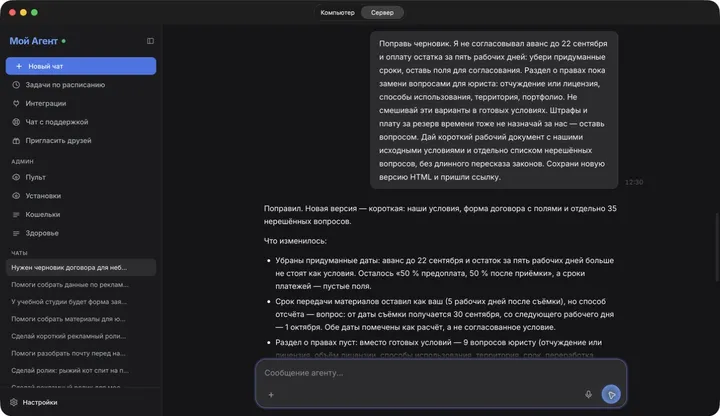Click the bullet starting 'Раздел о правах пуст'
The width and height of the screenshot is (720, 416).
[x=439, y=349]
